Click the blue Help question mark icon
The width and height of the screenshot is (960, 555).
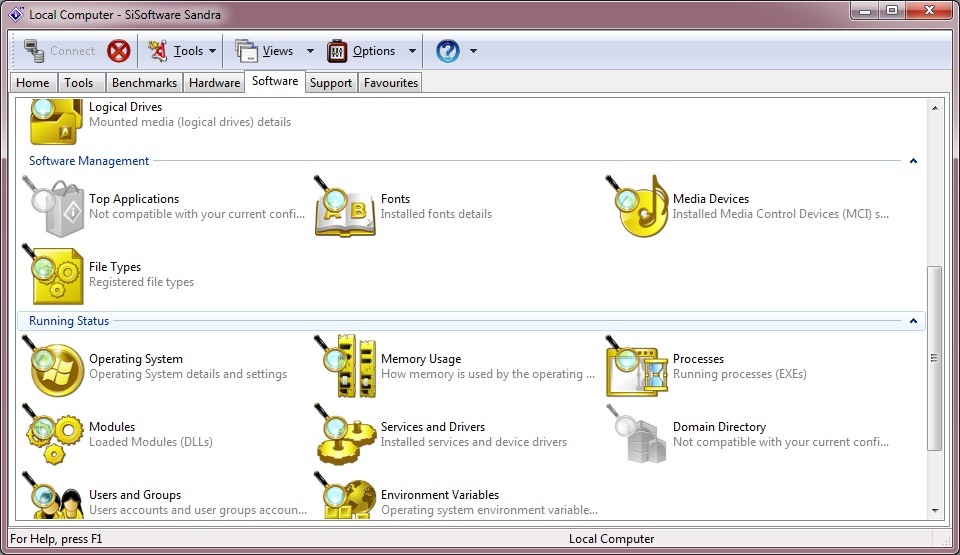click(x=448, y=51)
